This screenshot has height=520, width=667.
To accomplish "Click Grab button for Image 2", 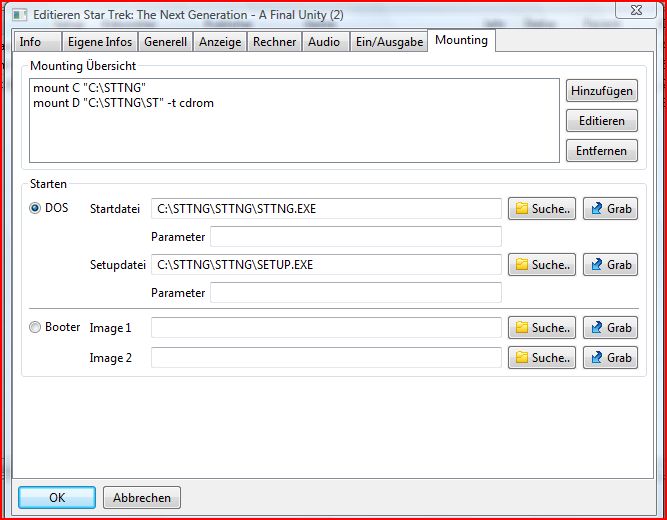I will (610, 358).
